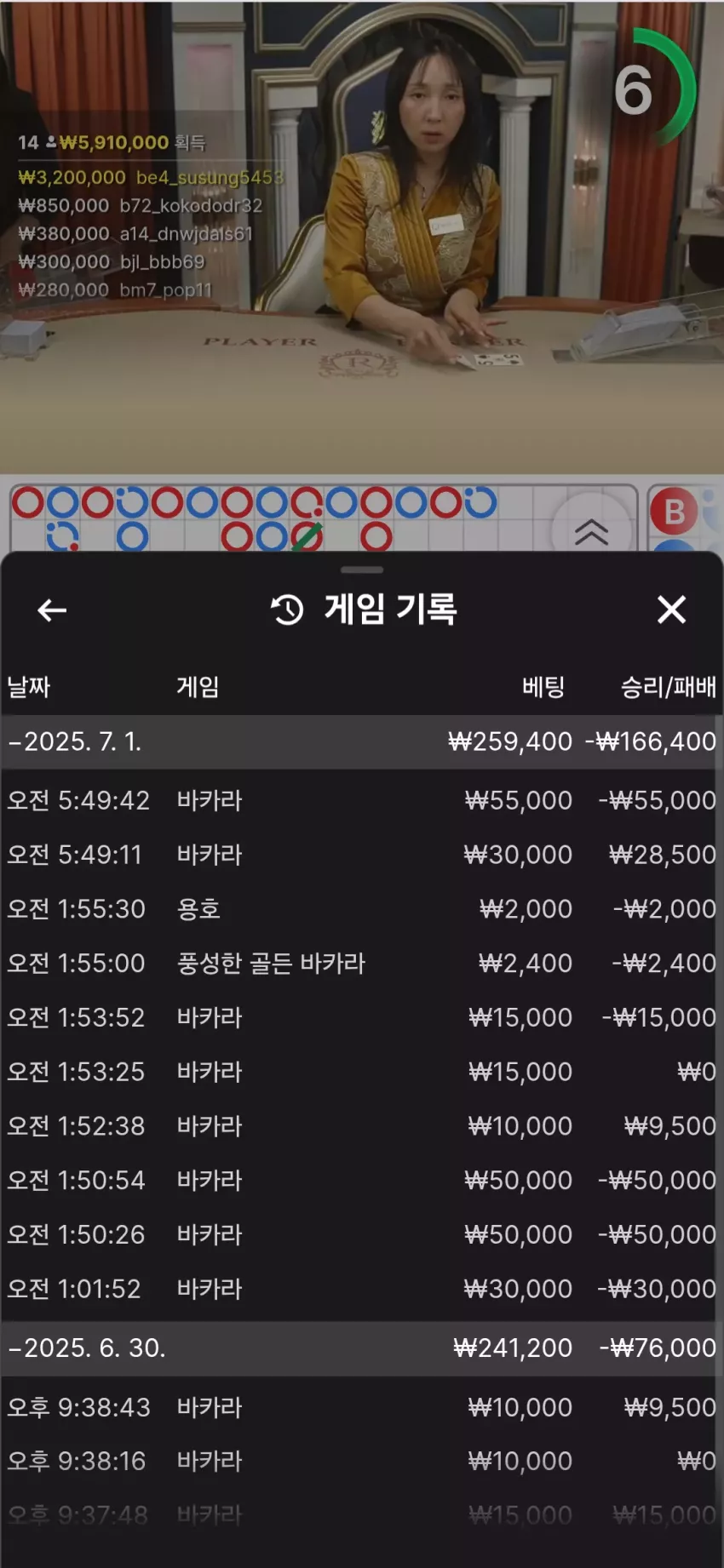Tap winner bm7_pop11 in the list
The height and width of the screenshot is (1568, 724).
(x=115, y=289)
